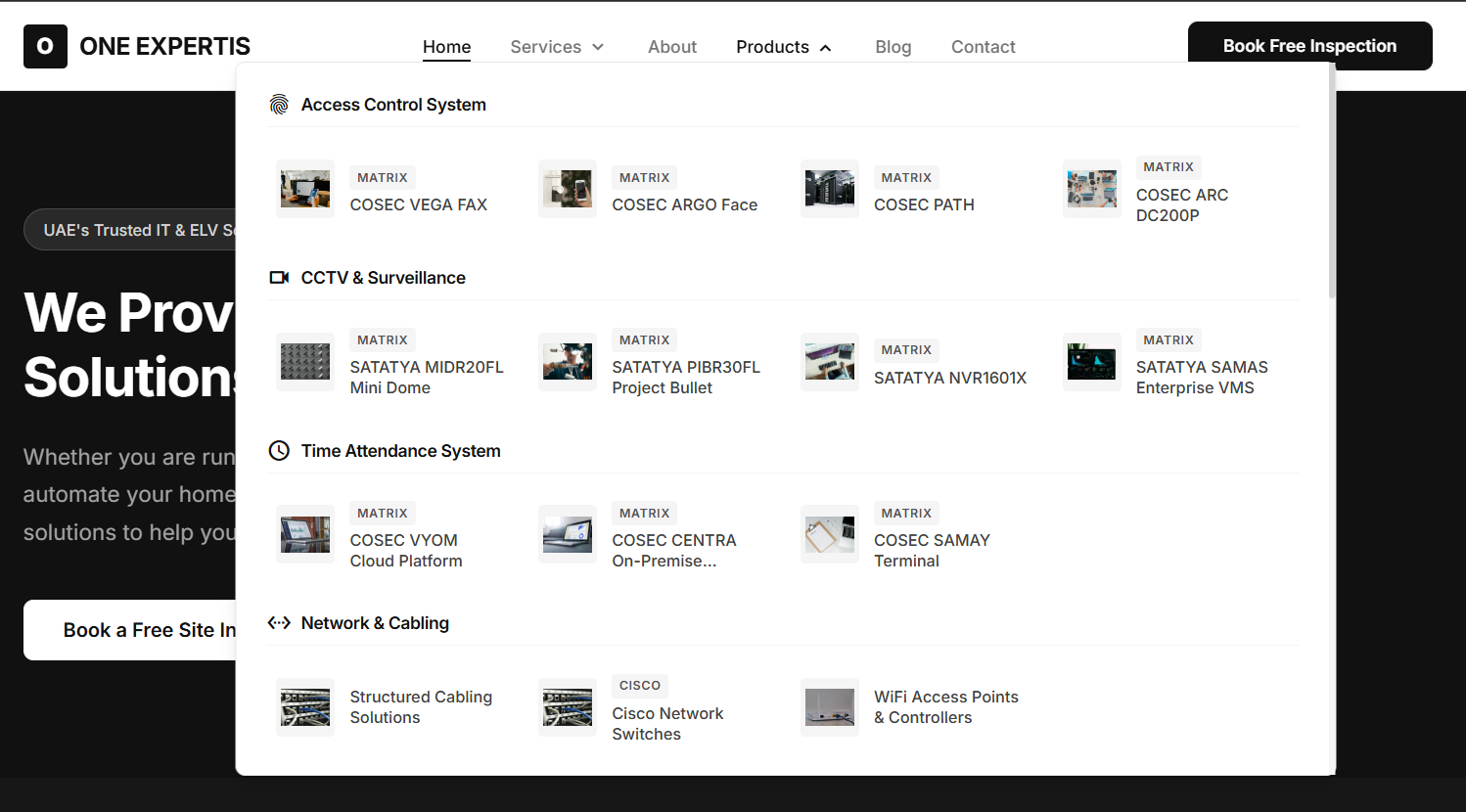Open the Services nav item

pos(546,47)
